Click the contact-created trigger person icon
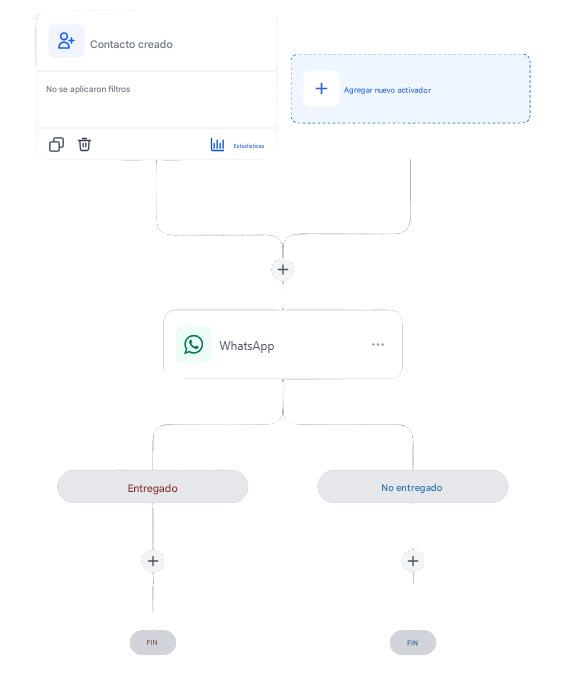This screenshot has height=679, width=563. 66,41
